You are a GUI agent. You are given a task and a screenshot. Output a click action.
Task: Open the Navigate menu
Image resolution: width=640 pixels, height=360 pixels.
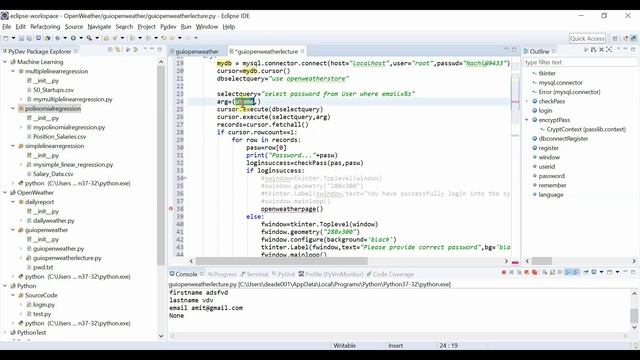tap(99, 27)
